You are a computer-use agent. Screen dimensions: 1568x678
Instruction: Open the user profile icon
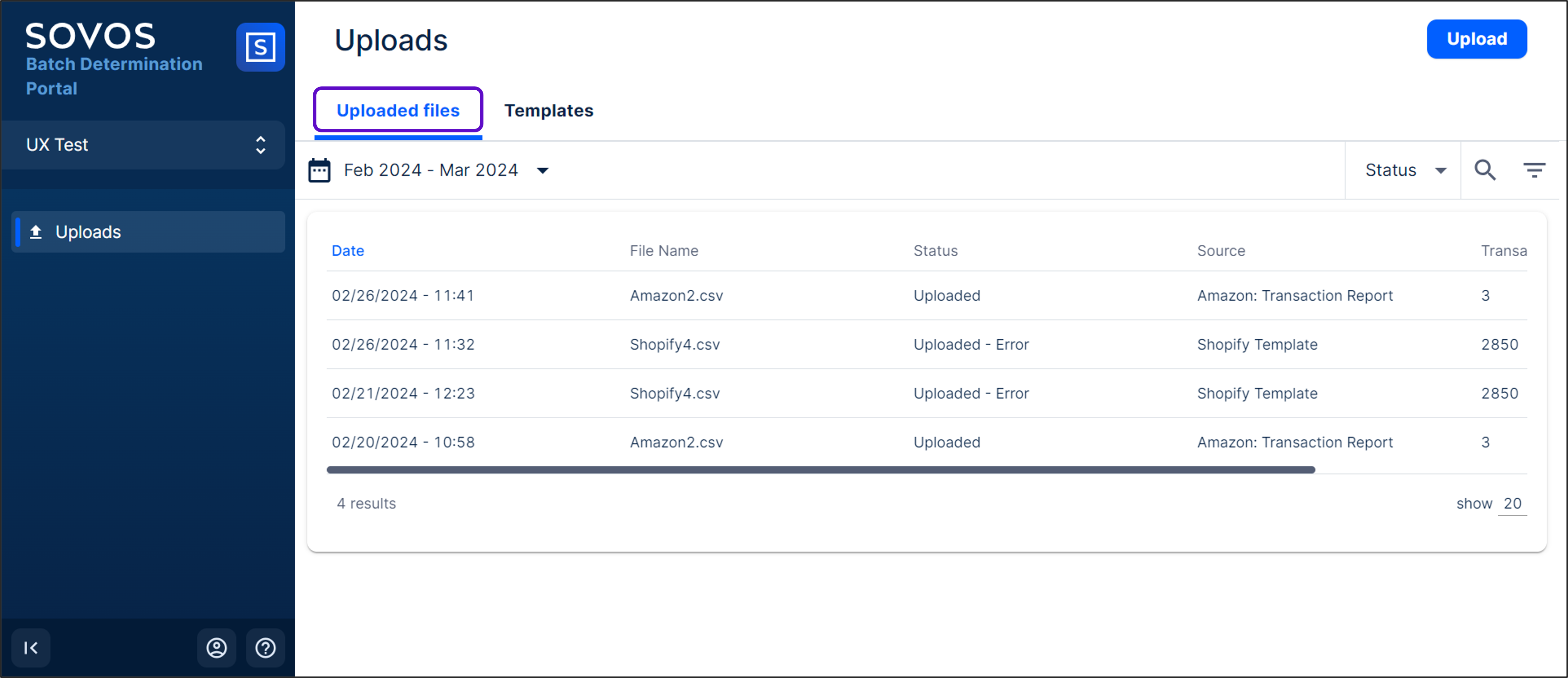[216, 648]
